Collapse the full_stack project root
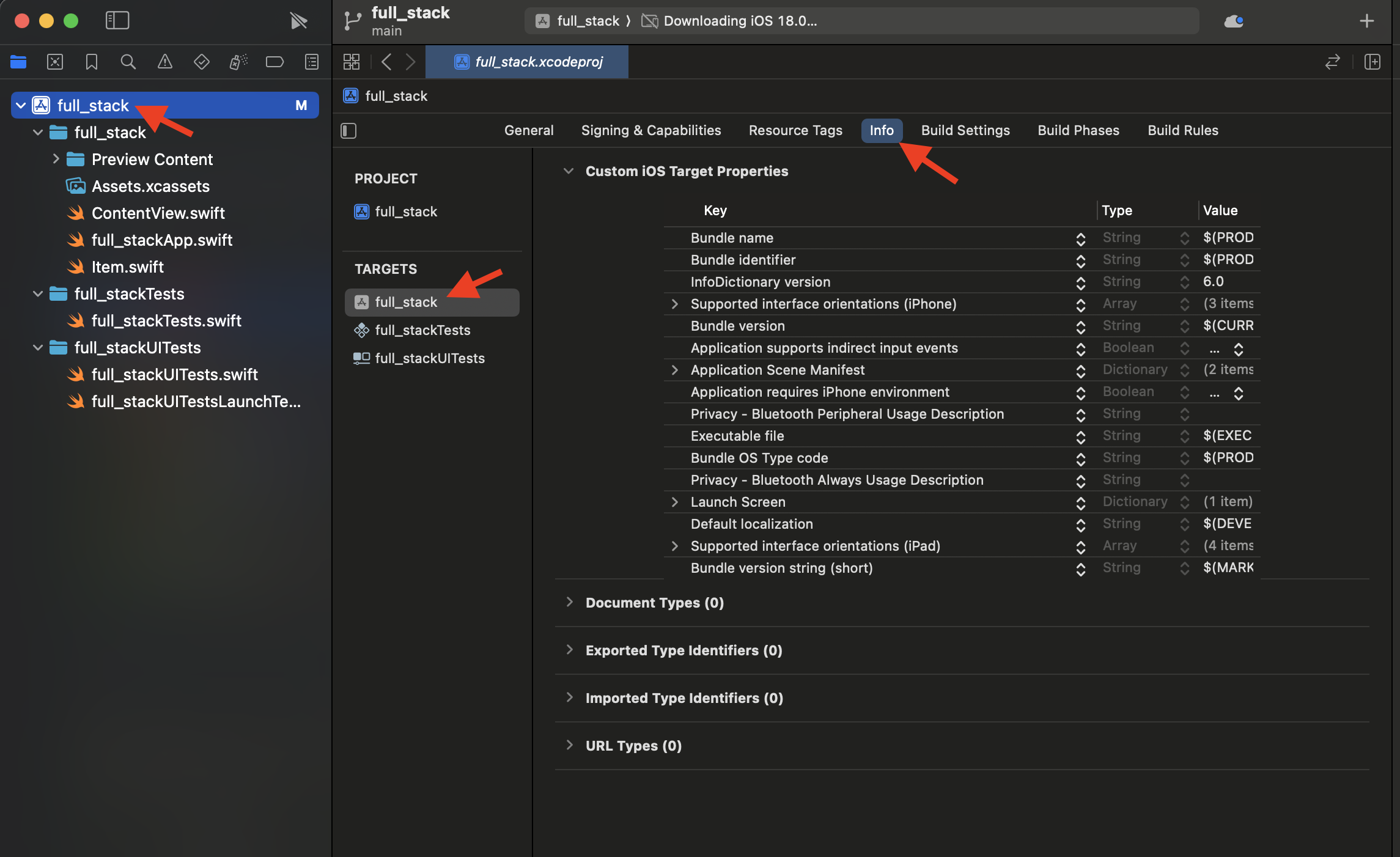The width and height of the screenshot is (1400, 857). [21, 105]
